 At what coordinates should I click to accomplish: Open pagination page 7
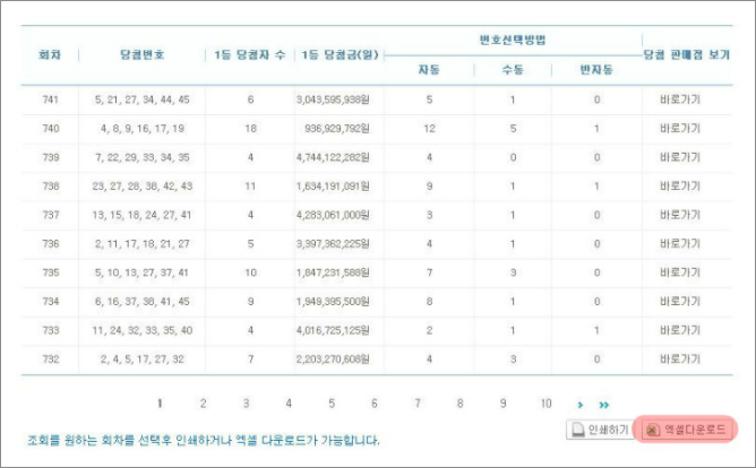click(418, 403)
